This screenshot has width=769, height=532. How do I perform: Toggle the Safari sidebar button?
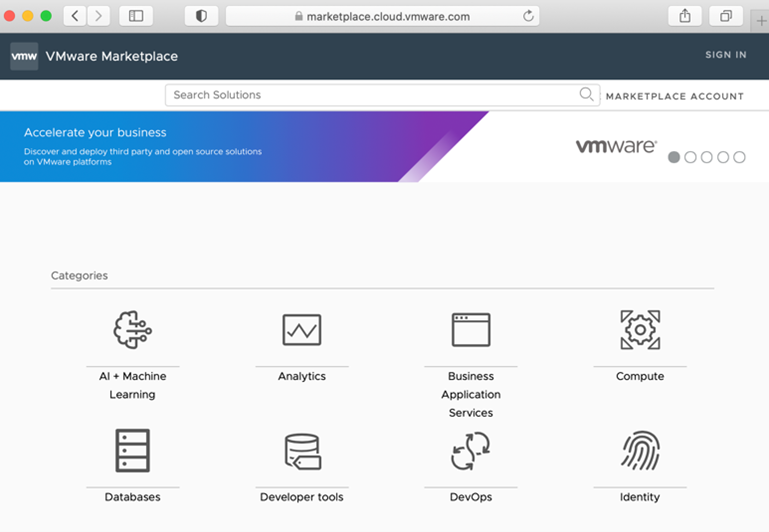click(136, 16)
